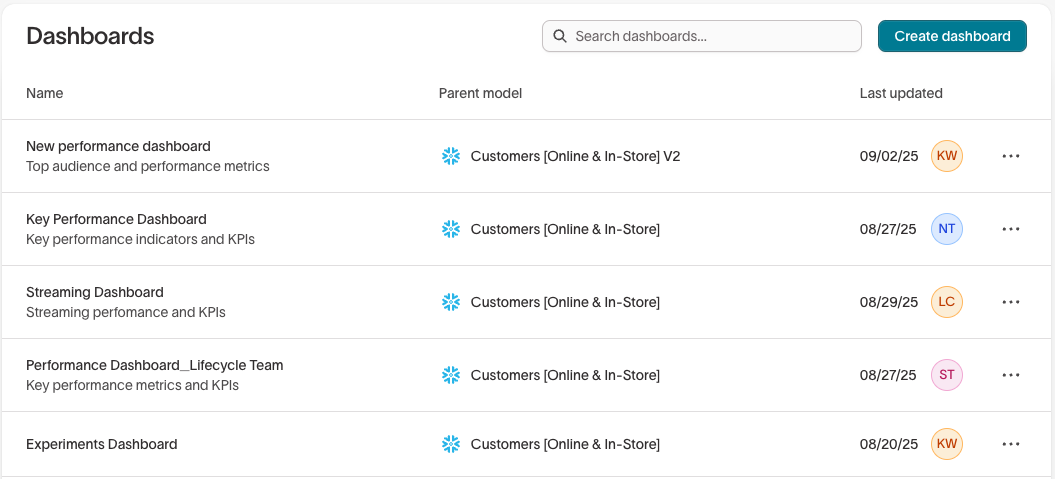Viewport: 1055px width, 479px height.
Task: Open the Key Performance Dashboard entry
Action: (x=116, y=219)
